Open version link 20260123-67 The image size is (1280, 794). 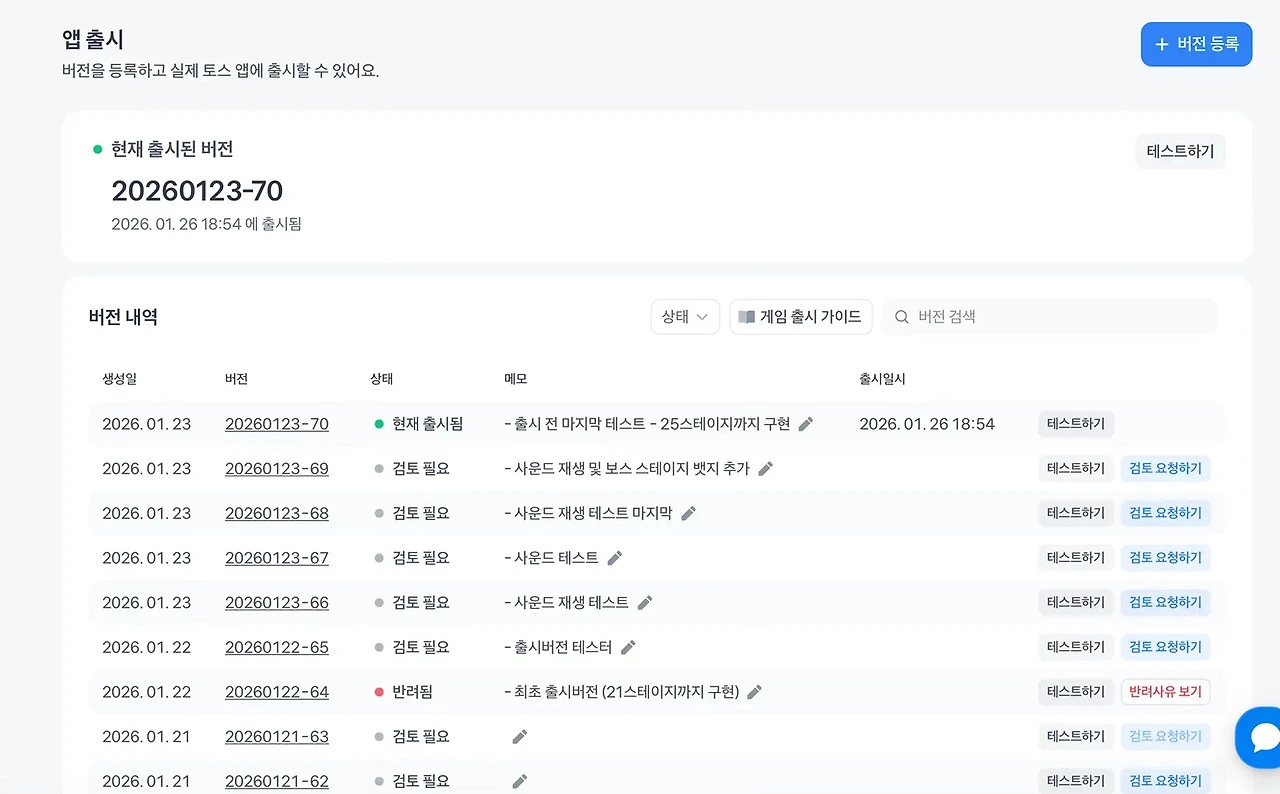(277, 558)
